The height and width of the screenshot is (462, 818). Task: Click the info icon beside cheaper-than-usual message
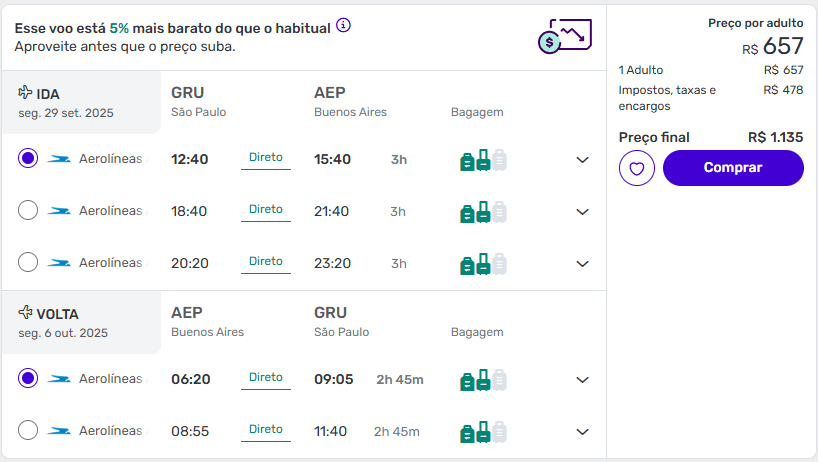tap(343, 25)
